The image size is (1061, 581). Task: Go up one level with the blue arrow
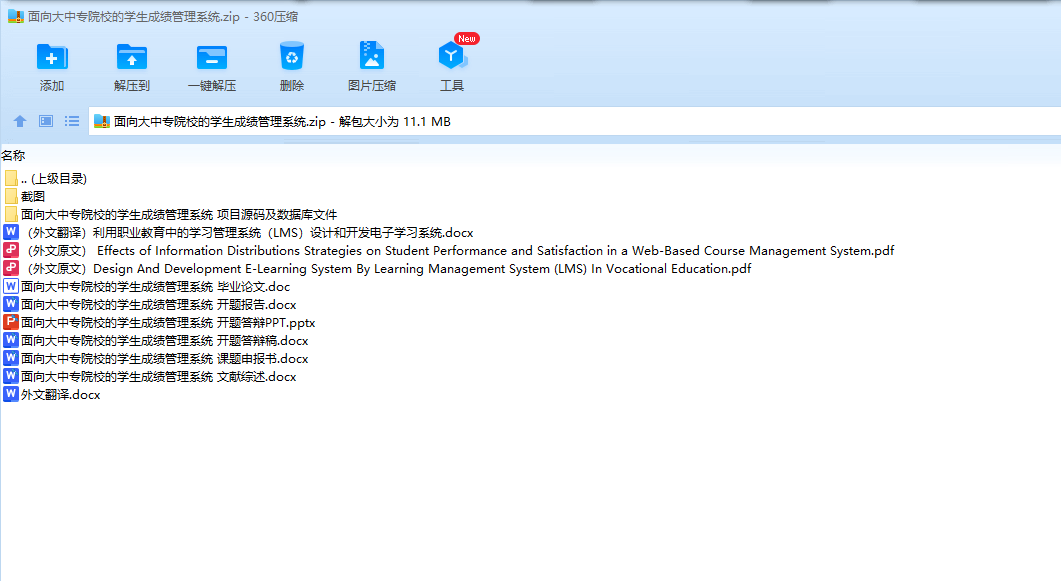[20, 121]
